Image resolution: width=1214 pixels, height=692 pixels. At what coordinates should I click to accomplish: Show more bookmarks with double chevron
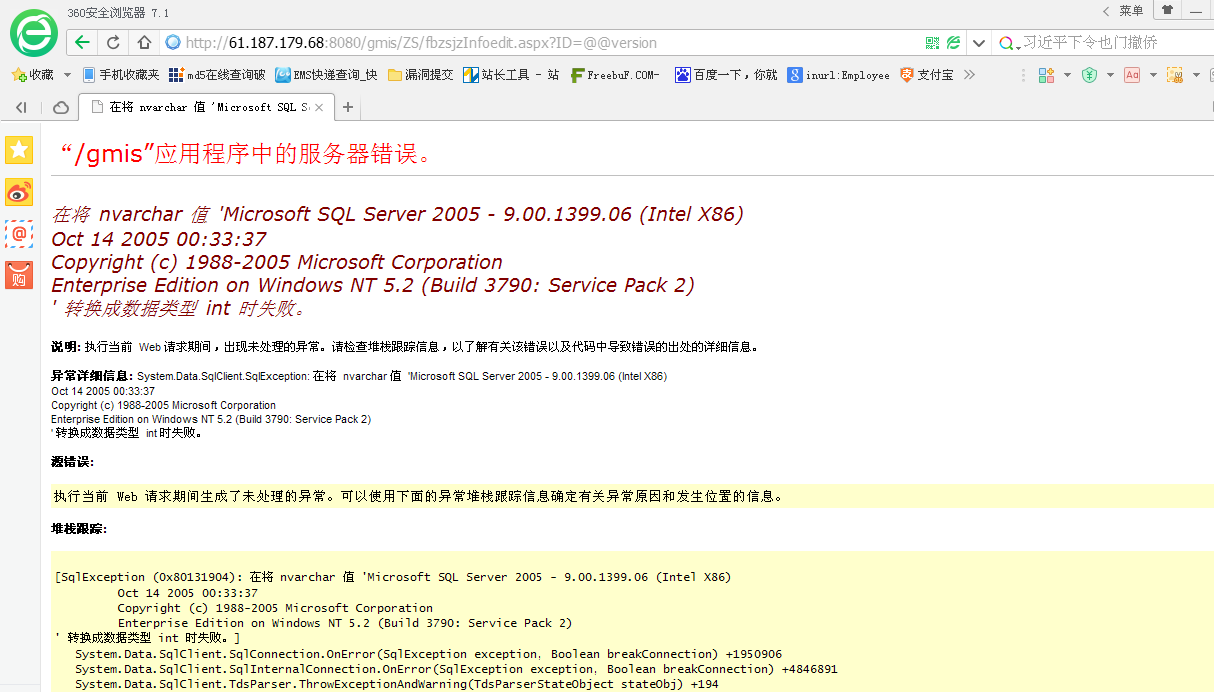click(x=969, y=75)
